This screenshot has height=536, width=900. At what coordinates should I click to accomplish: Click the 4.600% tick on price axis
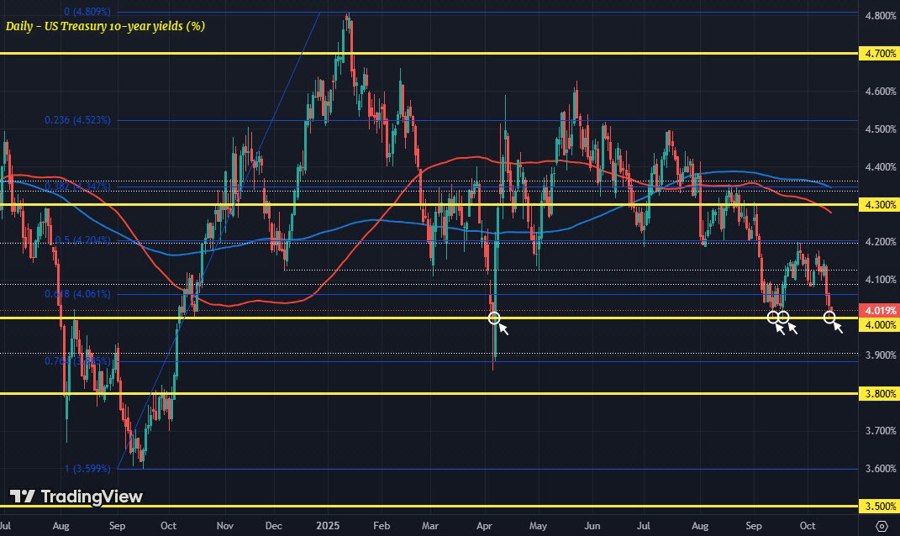[877, 92]
